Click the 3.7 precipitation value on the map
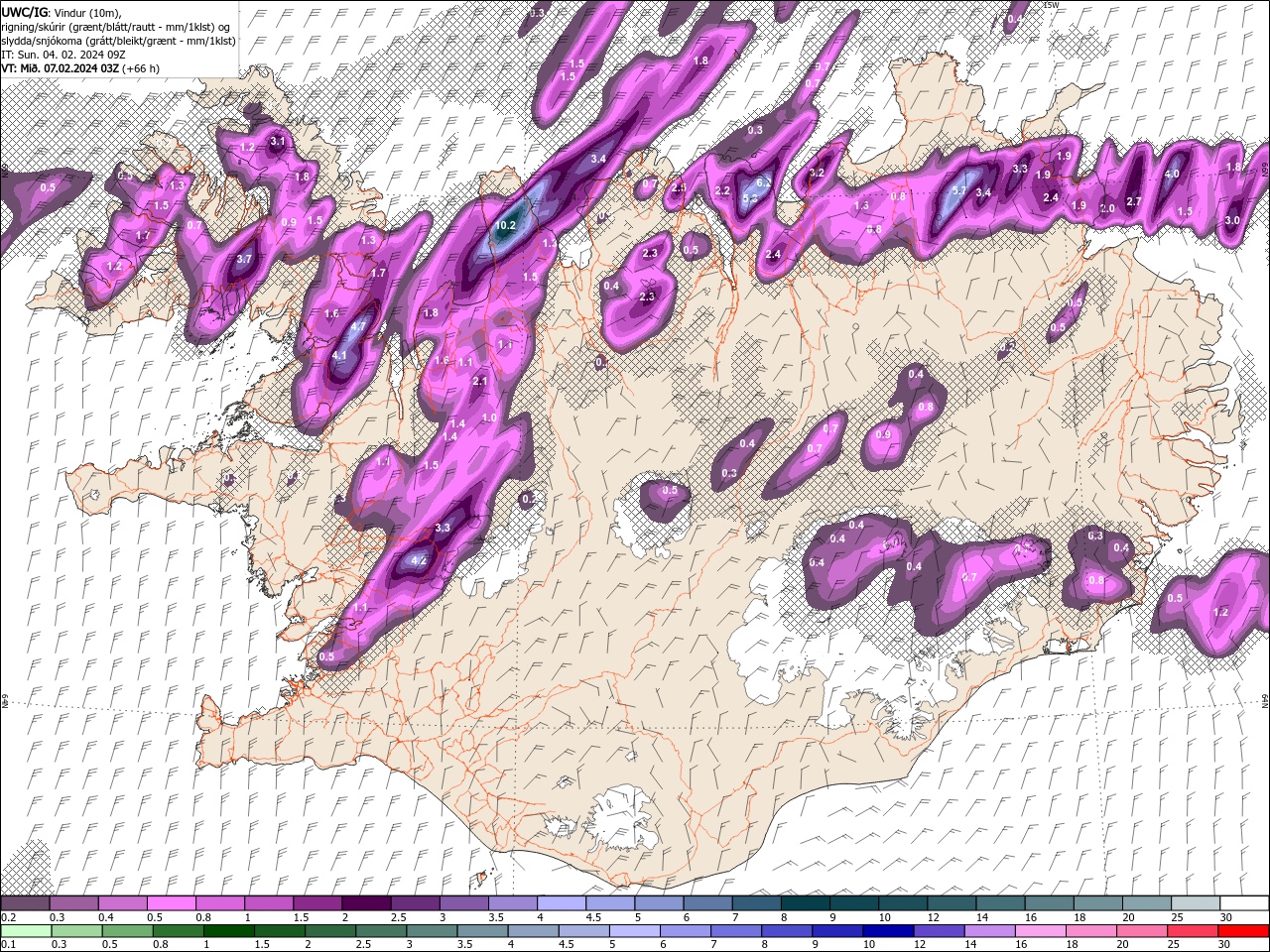This screenshot has width=1270, height=952. pos(244,261)
